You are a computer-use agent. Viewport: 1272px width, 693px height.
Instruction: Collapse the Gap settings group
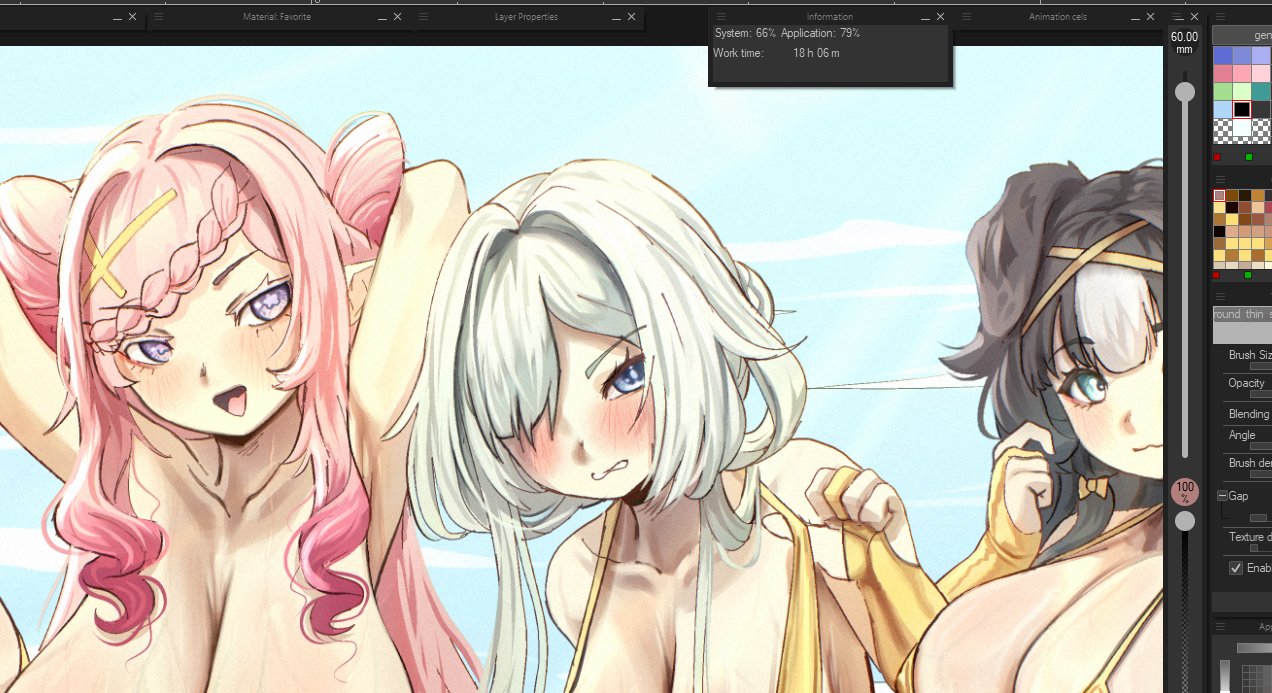coord(1222,496)
